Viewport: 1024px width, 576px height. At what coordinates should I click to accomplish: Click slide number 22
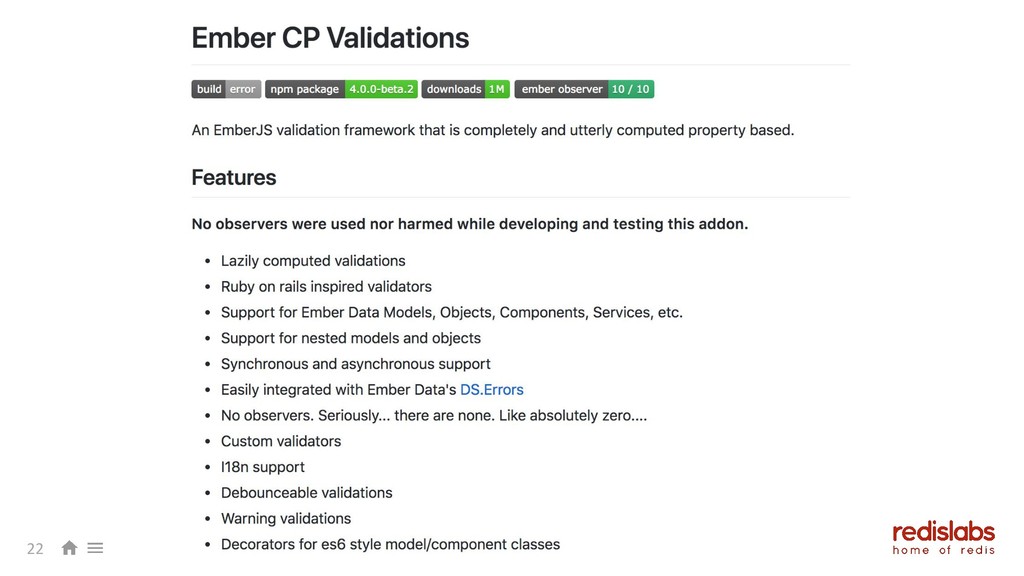pyautogui.click(x=35, y=549)
